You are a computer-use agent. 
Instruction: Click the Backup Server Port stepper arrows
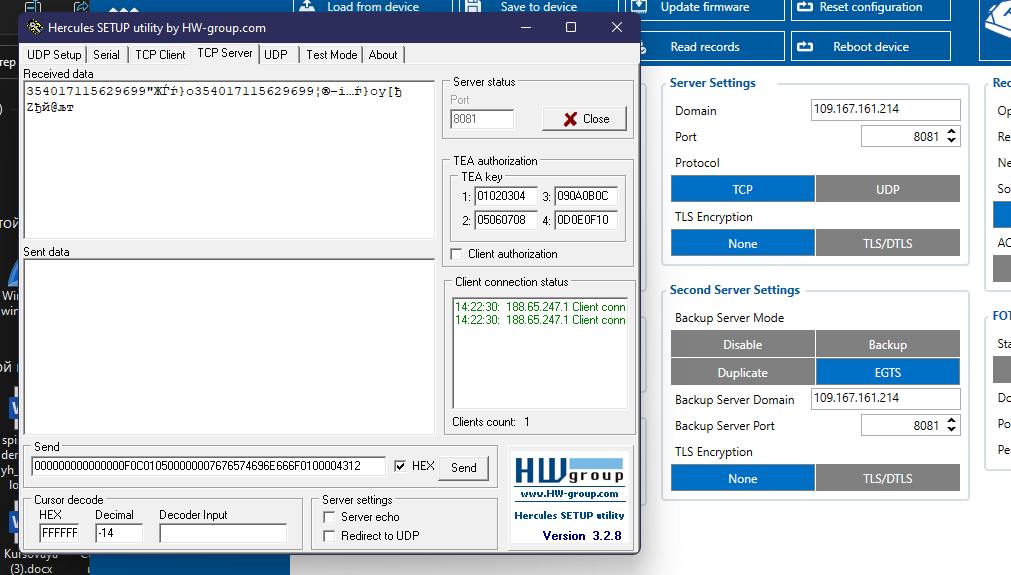(x=951, y=426)
